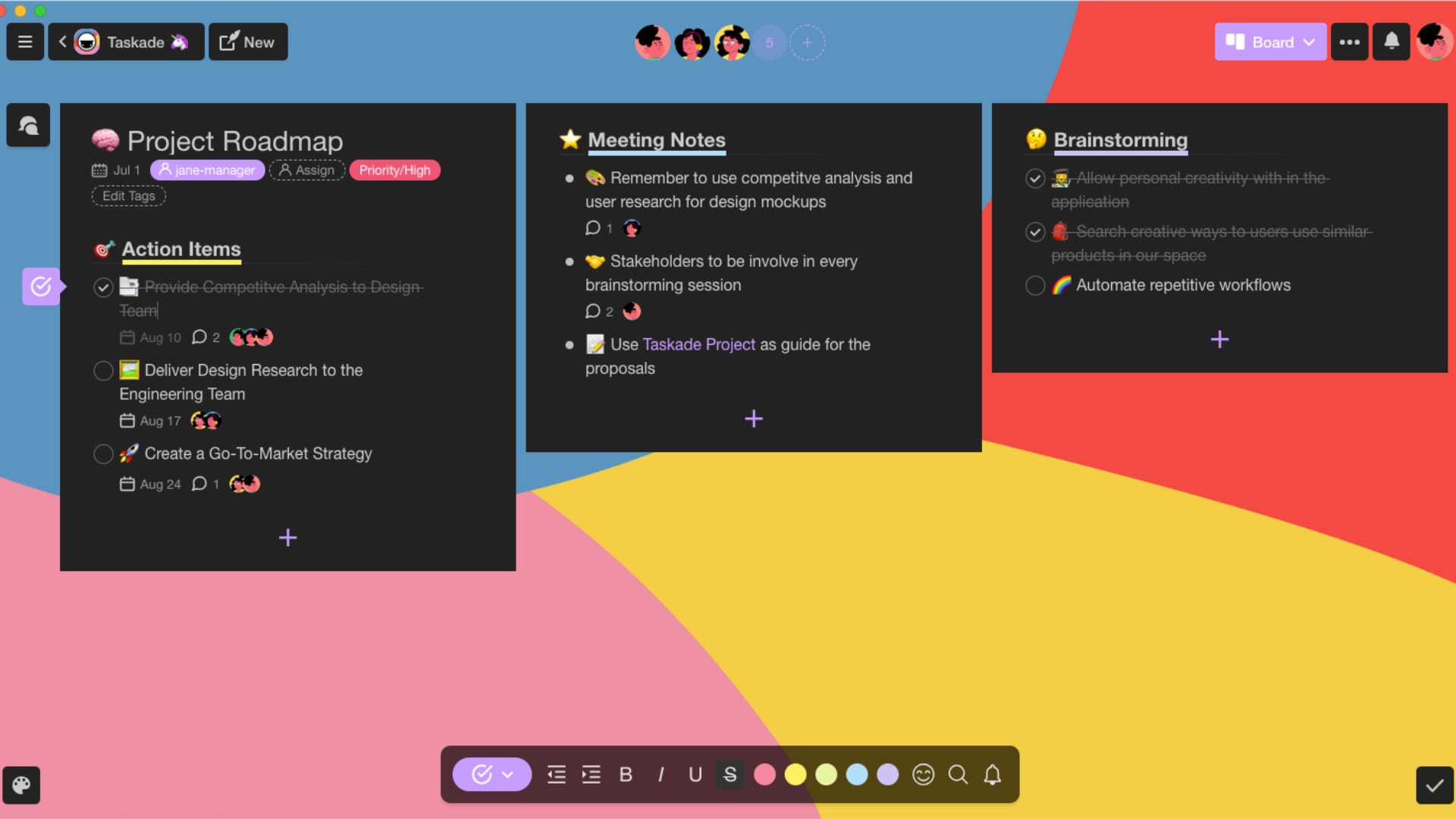Select the Action Items heading
This screenshot has width=1456, height=819.
(x=181, y=249)
